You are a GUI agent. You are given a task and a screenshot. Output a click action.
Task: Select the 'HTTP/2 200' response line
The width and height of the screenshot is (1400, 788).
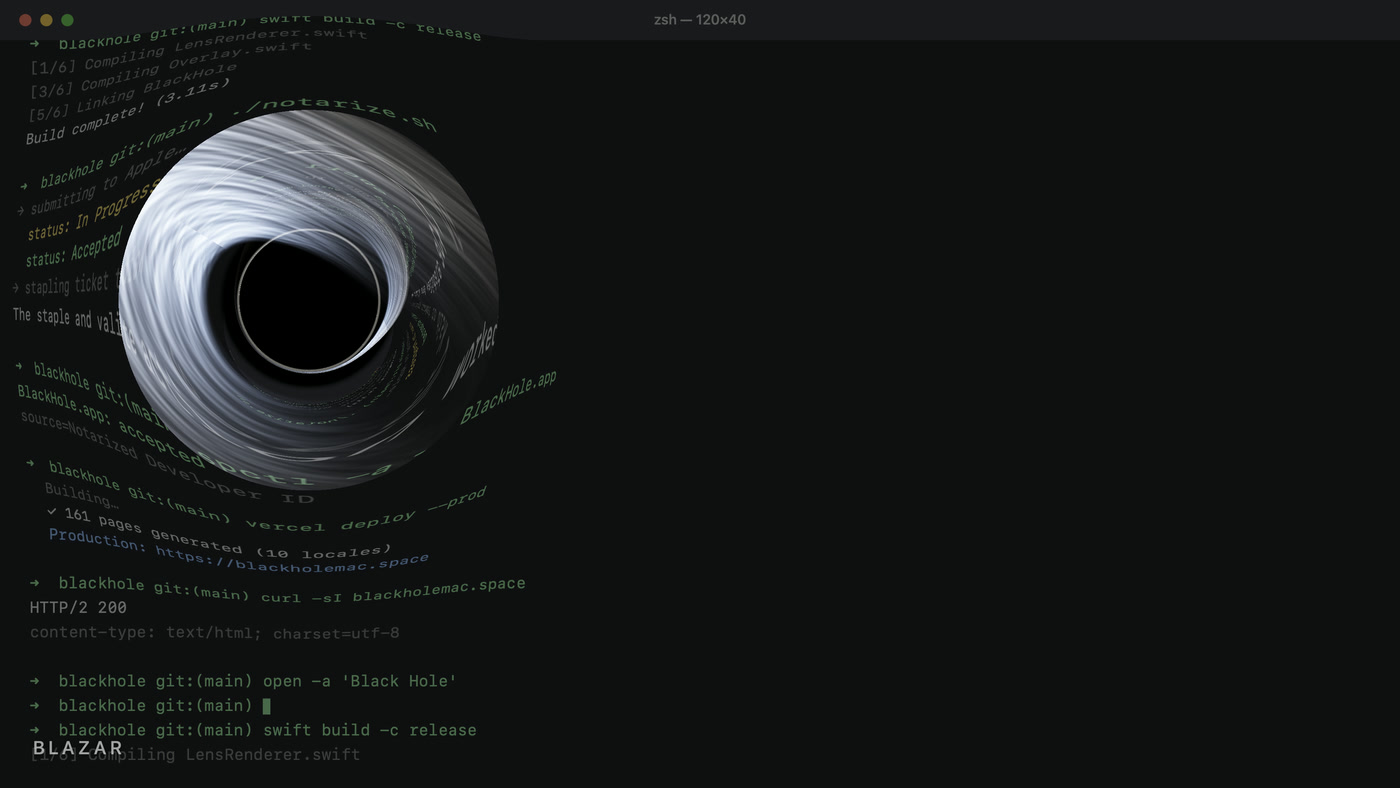[x=78, y=607]
